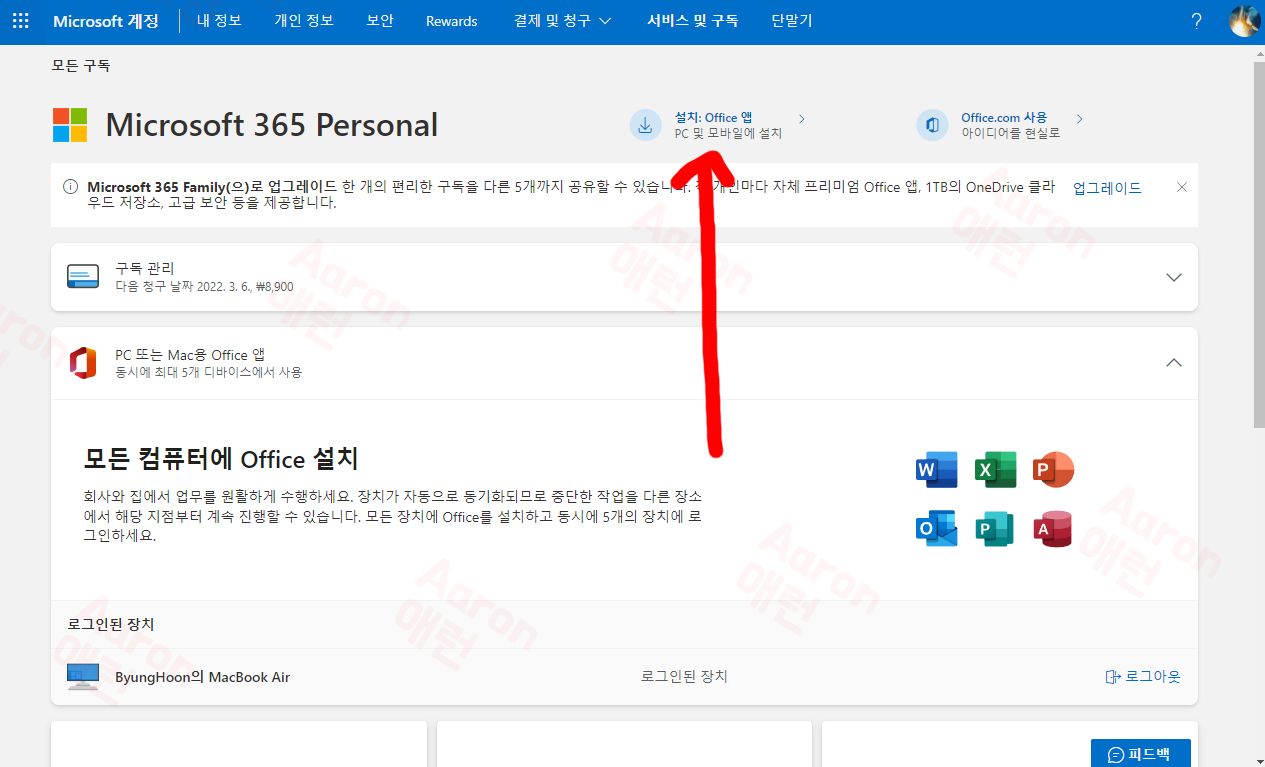The image size is (1265, 767).
Task: Click the chevron next to 설치: Office 앱
Action: (801, 119)
